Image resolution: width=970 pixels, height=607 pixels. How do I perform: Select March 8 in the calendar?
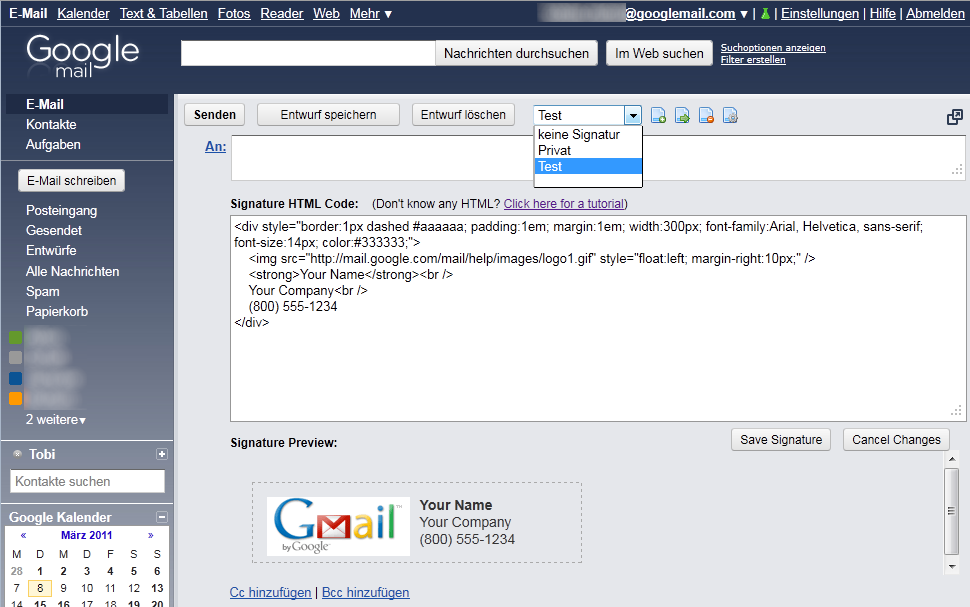click(40, 588)
